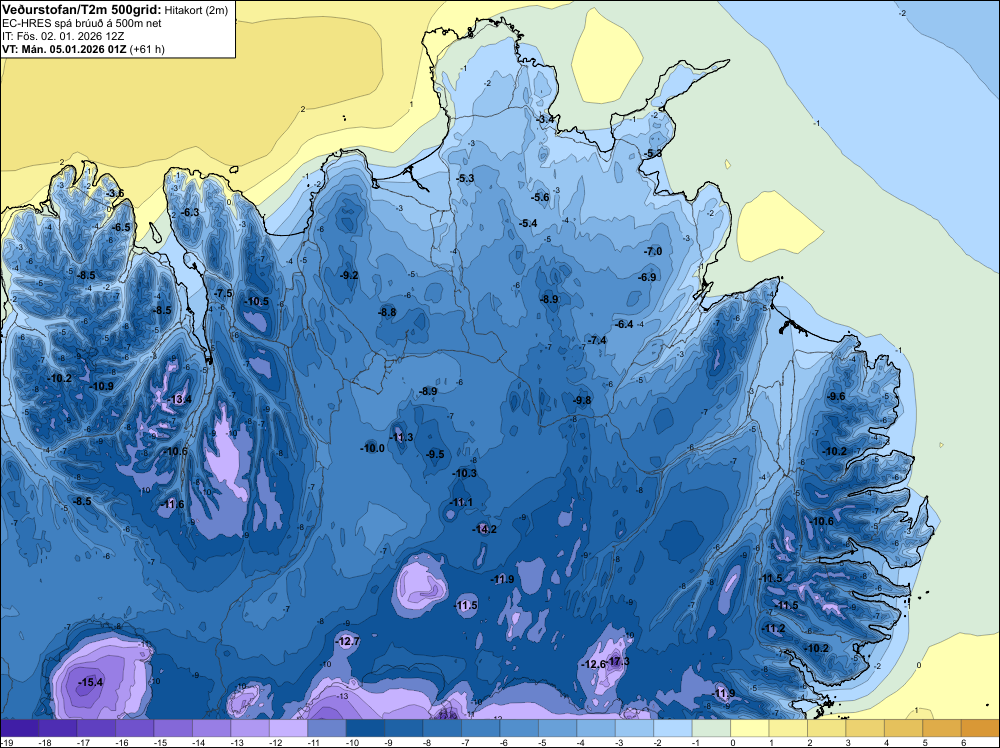
Task: Select legend swatch between -5 and -4
Action: [557, 728]
